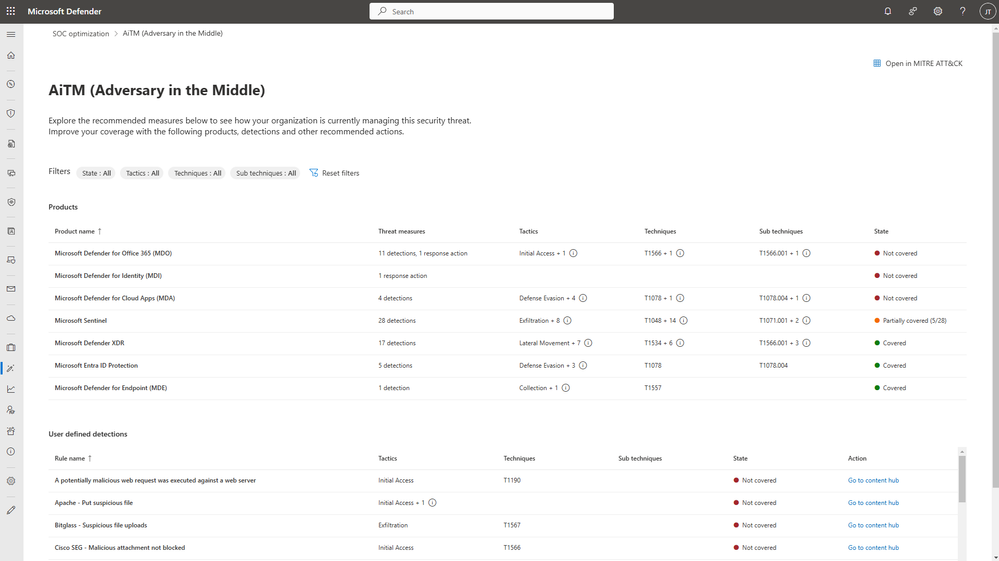Select Microsoft Defender XDR row
Image resolution: width=999 pixels, height=561 pixels.
(507, 343)
